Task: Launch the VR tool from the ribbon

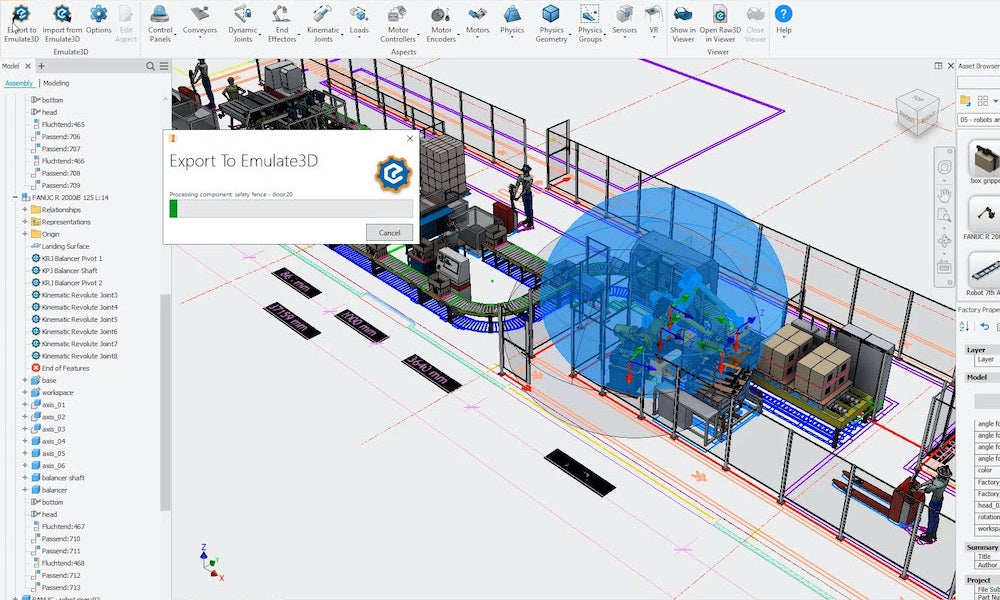Action: point(653,20)
